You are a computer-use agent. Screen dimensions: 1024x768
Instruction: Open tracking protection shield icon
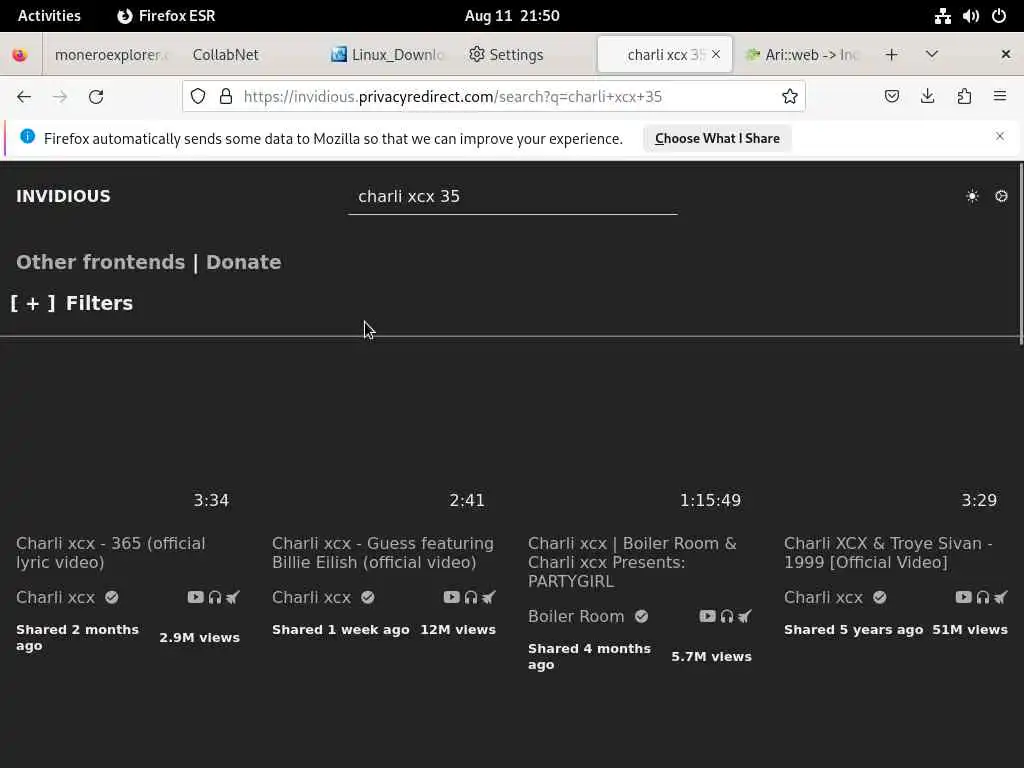[198, 97]
